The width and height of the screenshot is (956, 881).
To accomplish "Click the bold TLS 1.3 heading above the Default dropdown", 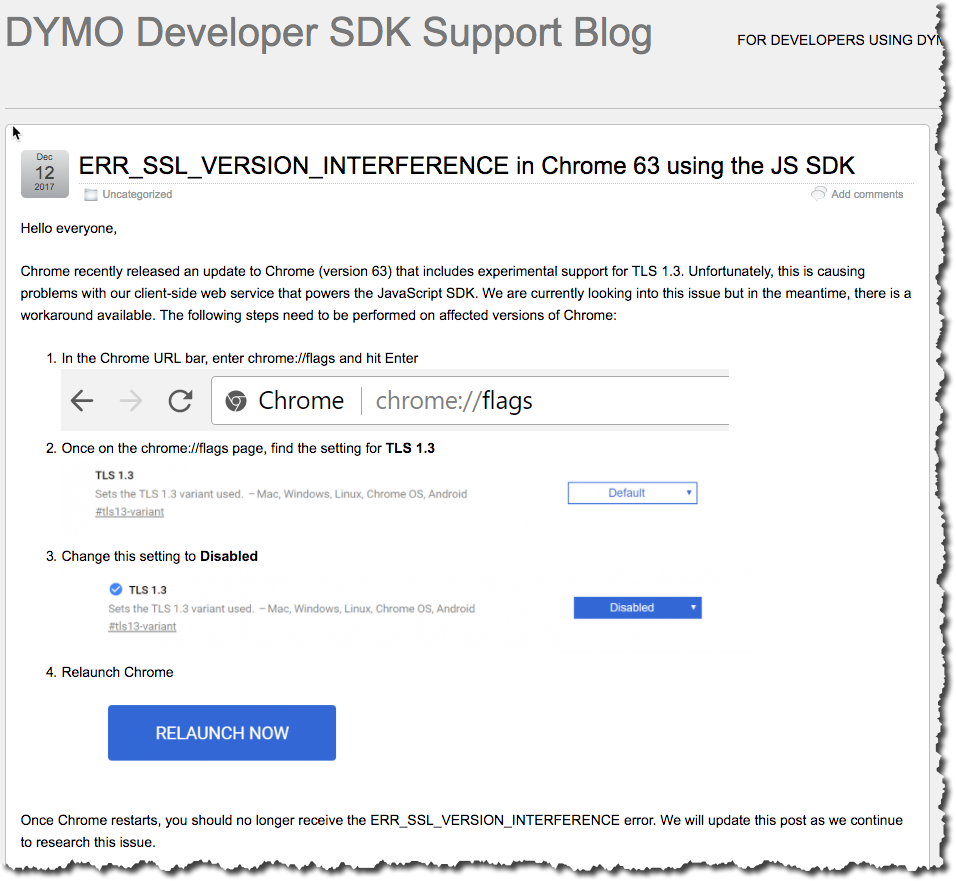I will click(114, 476).
